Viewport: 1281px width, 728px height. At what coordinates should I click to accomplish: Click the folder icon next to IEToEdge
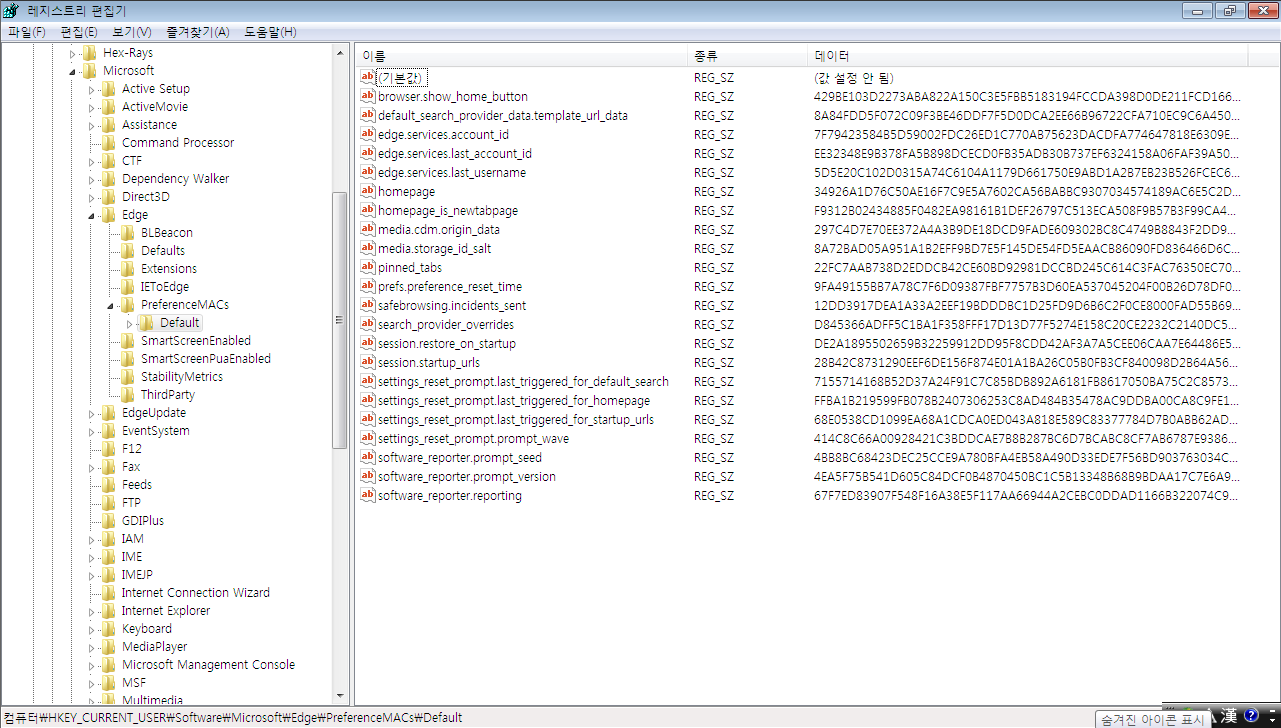click(128, 287)
